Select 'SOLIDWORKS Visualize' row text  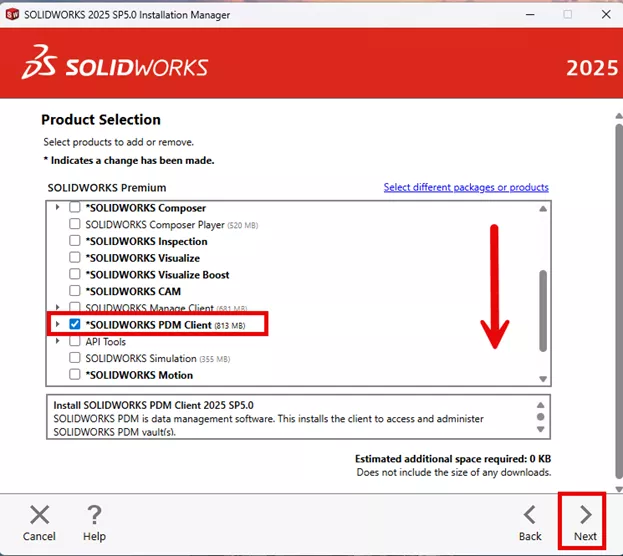pyautogui.click(x=143, y=258)
